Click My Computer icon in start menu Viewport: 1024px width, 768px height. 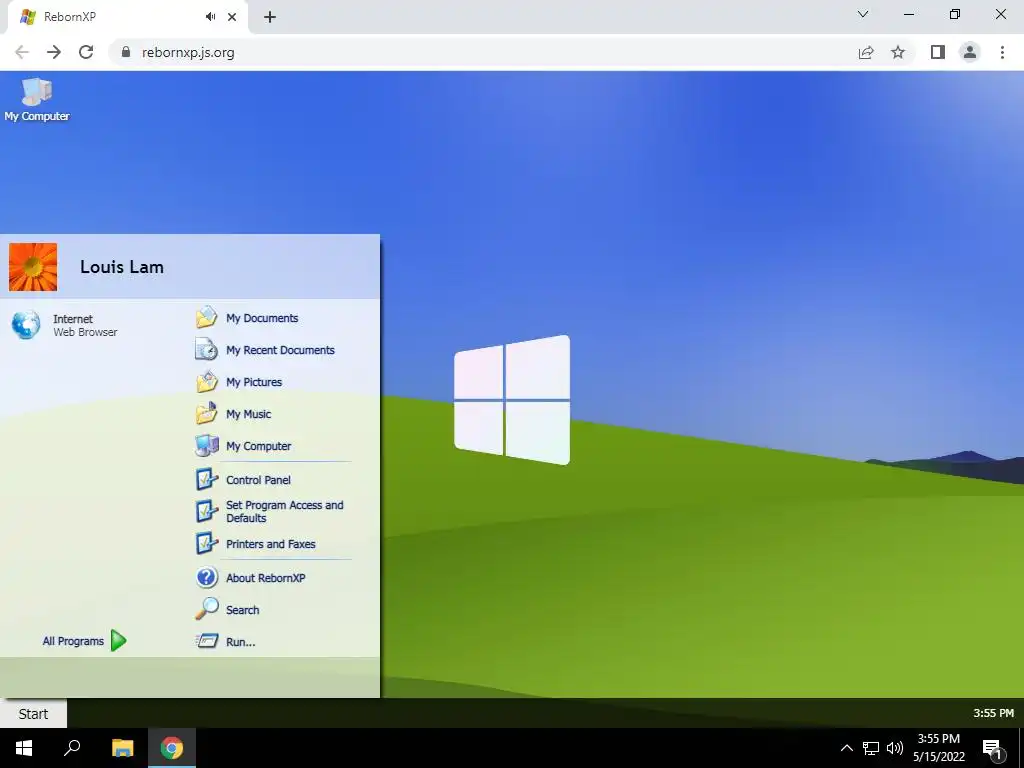206,446
